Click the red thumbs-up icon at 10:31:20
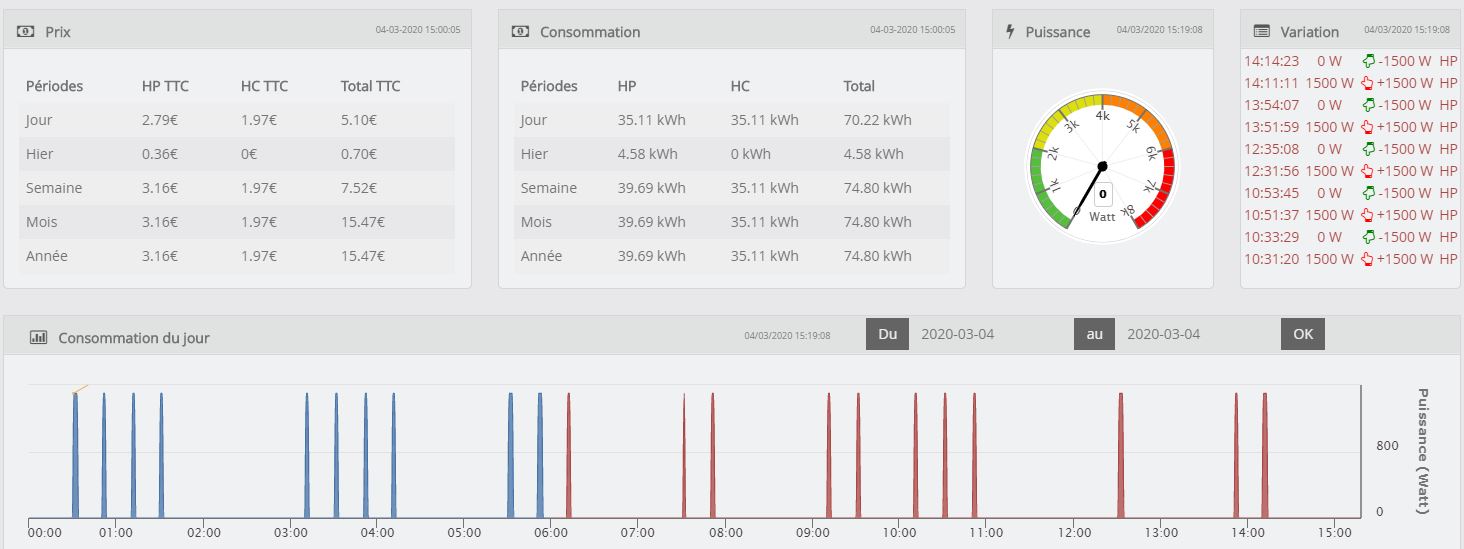 pos(1369,259)
